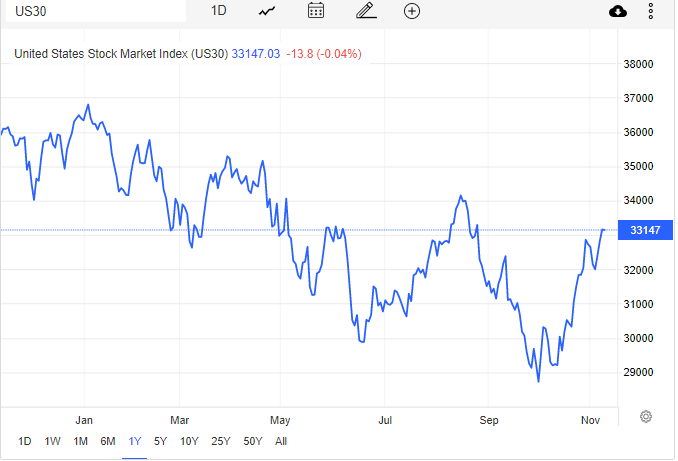The width and height of the screenshot is (678, 461).
Task: Switch to 6M time range
Action: click(x=108, y=441)
